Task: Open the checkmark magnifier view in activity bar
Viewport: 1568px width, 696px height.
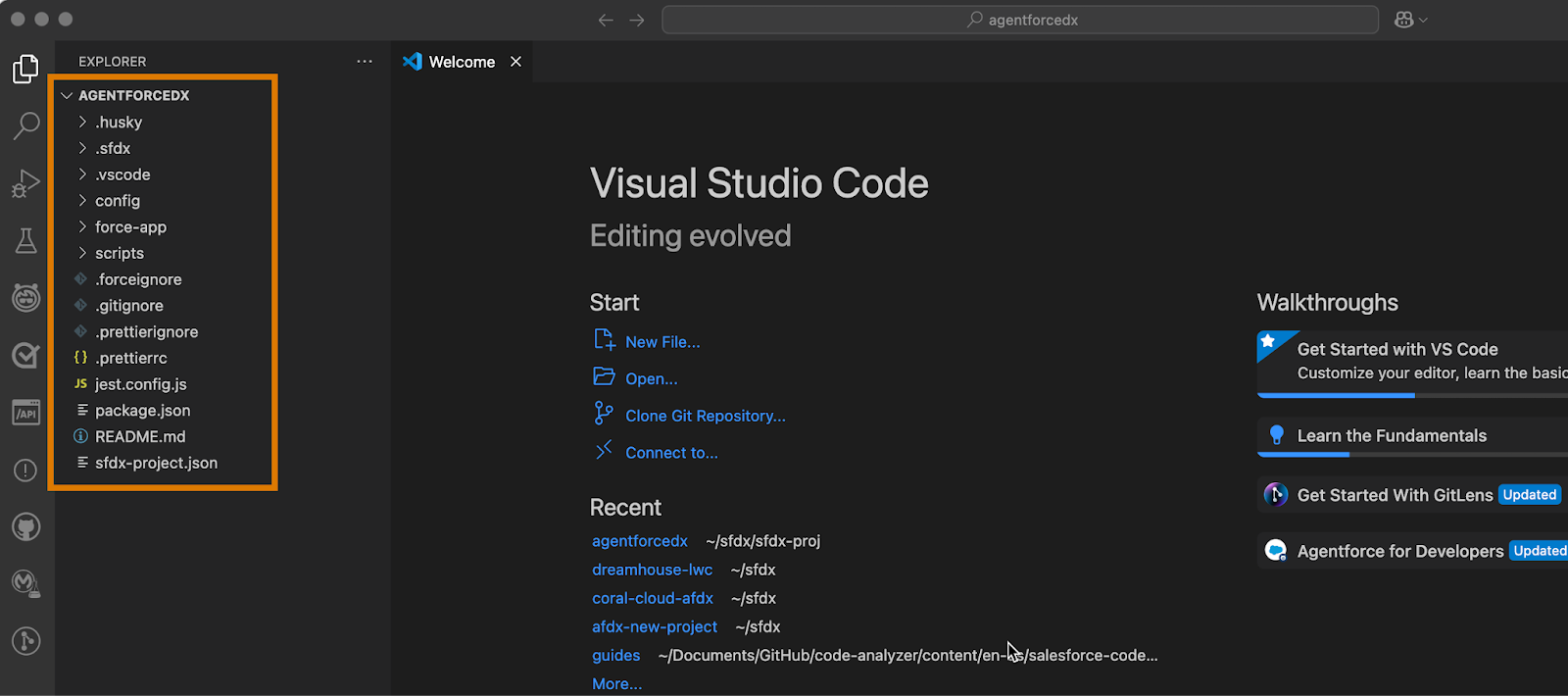Action: pos(26,355)
